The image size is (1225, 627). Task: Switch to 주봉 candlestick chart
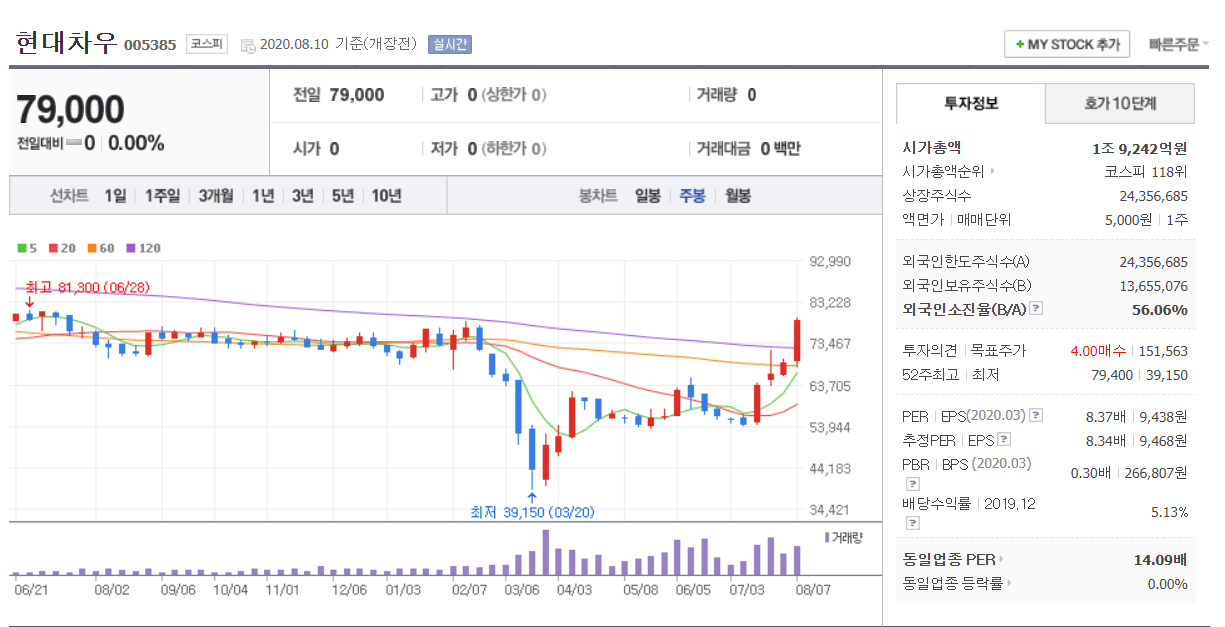coord(692,196)
